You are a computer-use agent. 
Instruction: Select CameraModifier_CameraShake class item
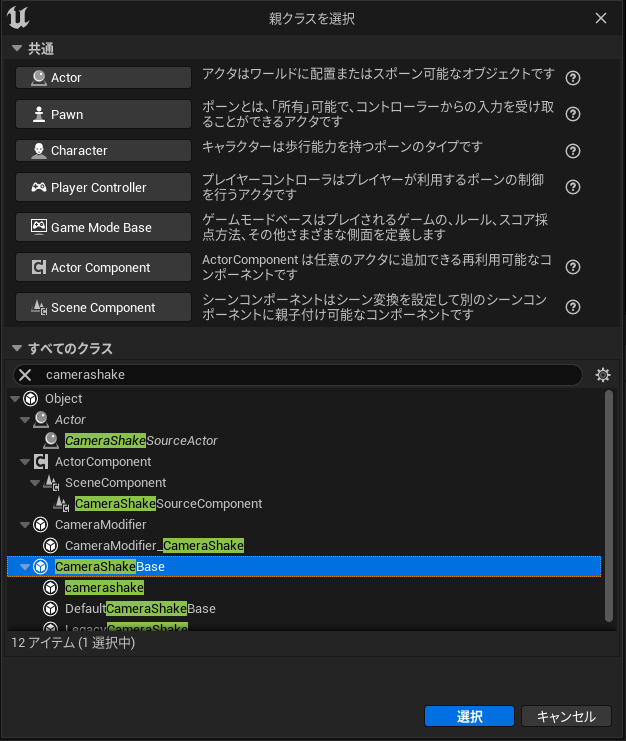click(x=154, y=546)
